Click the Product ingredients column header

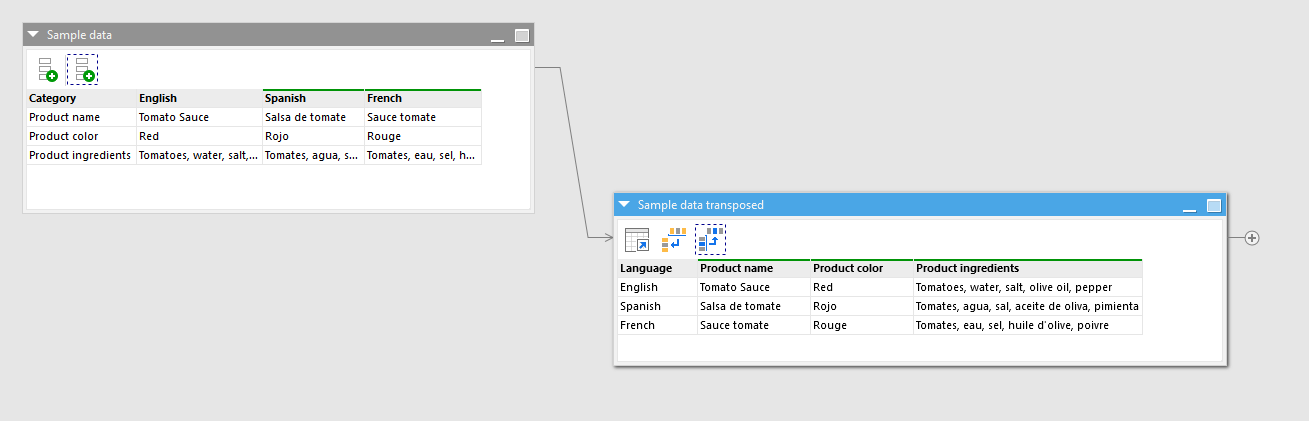[1027, 268]
